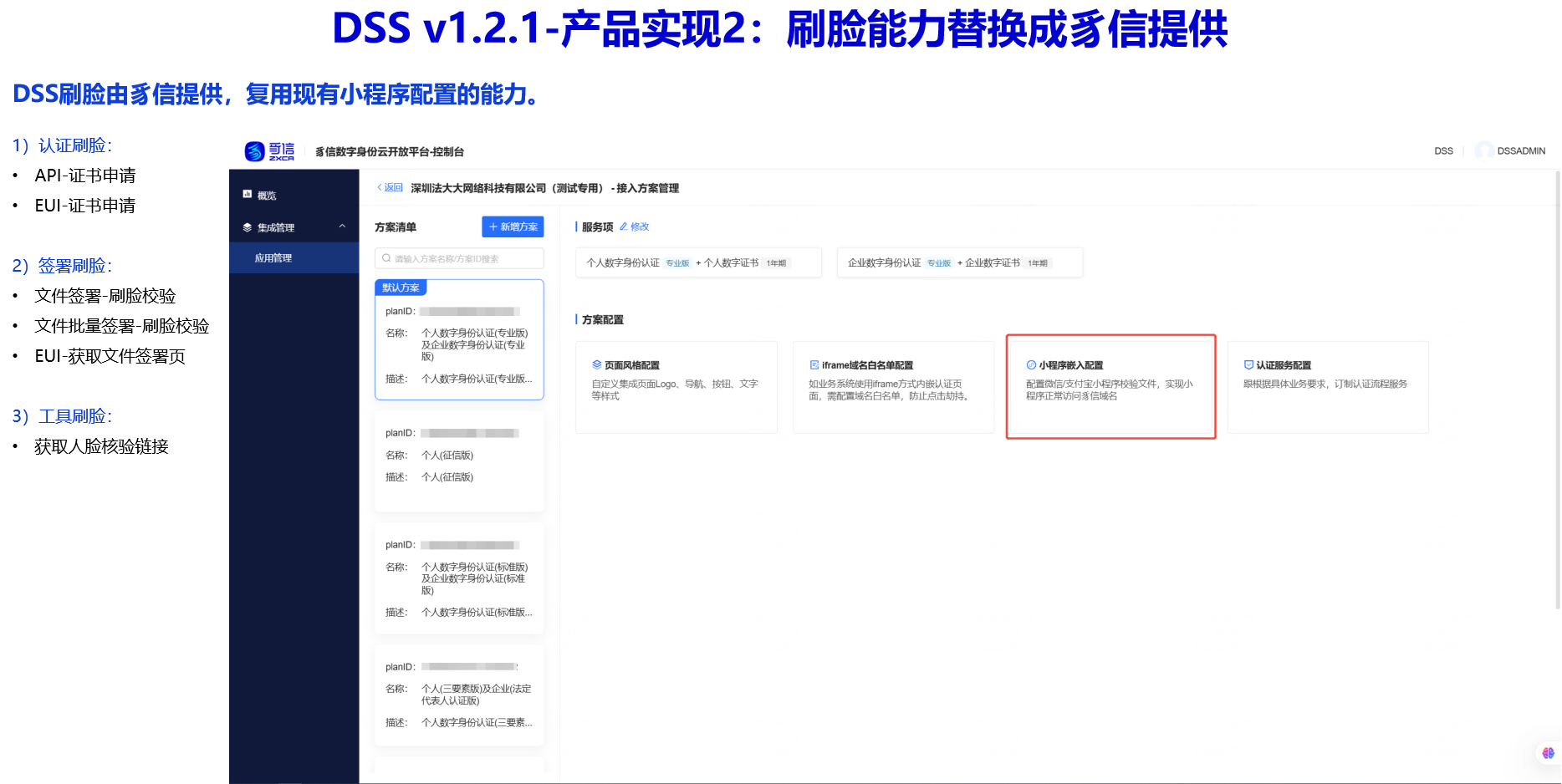The image size is (1562, 784).
Task: Click the 个人数字证书 1年期 label
Action: (x=777, y=263)
